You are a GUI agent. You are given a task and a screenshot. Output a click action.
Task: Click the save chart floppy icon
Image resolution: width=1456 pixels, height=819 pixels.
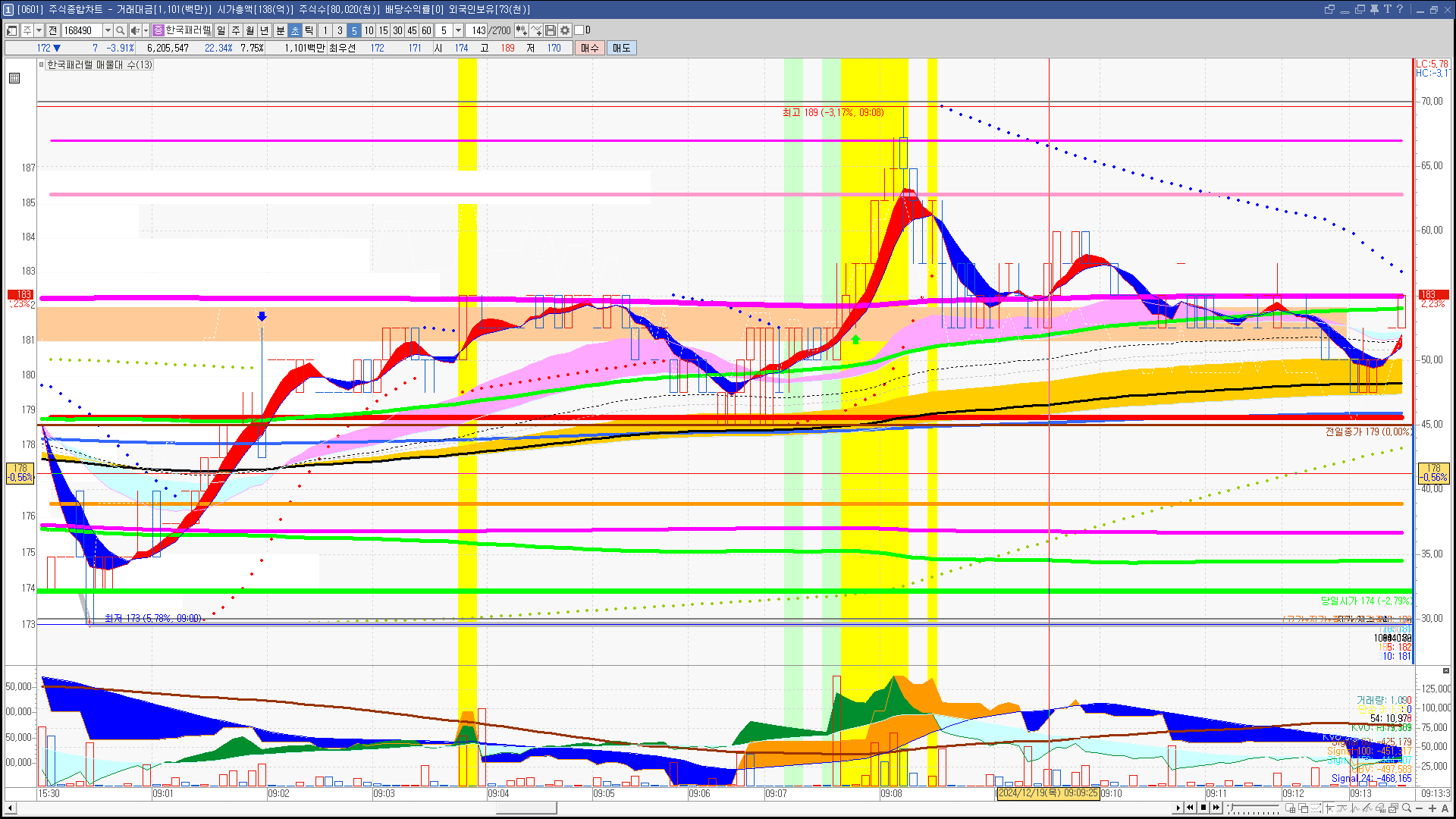pos(551,30)
